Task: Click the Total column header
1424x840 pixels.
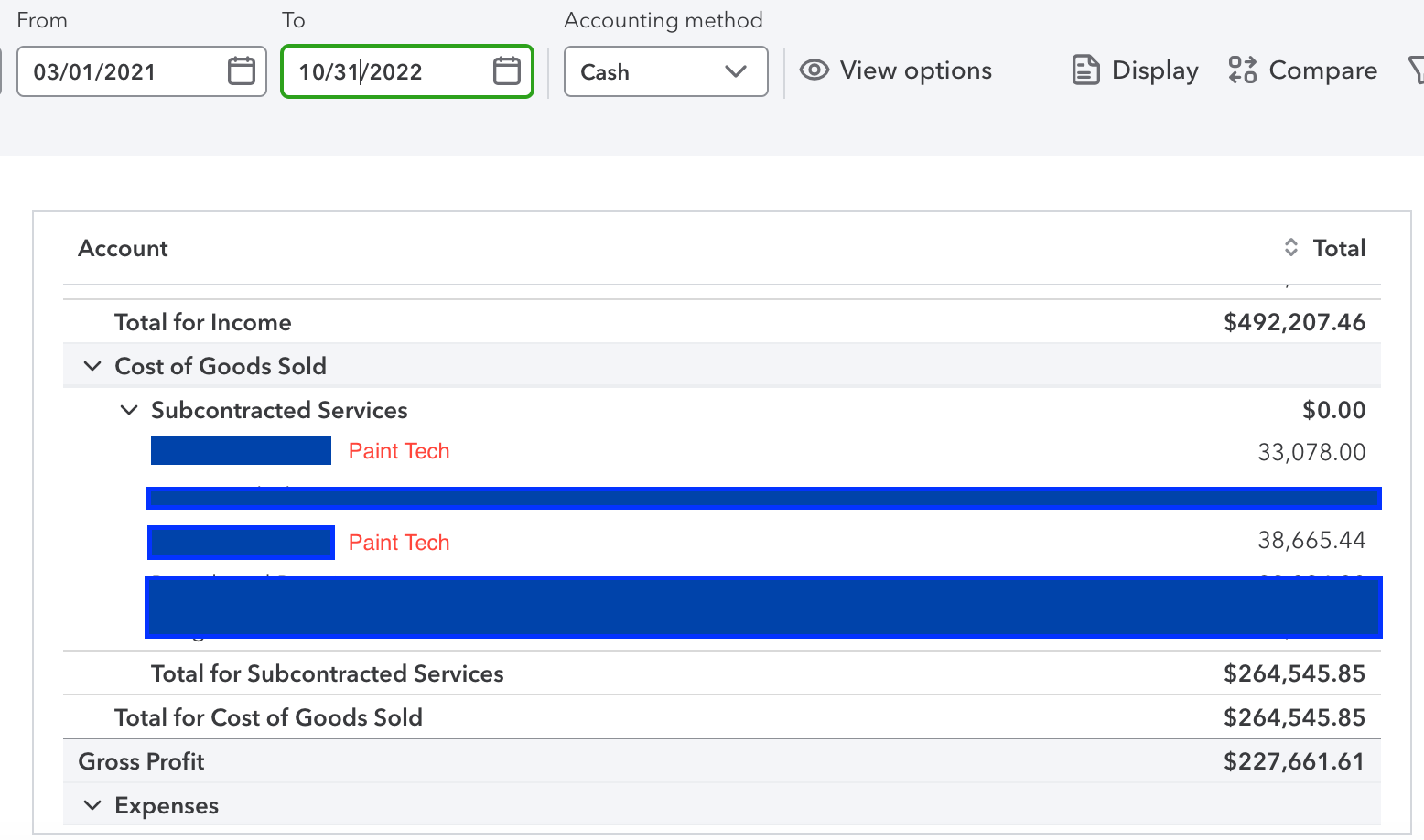Action: pyautogui.click(x=1339, y=248)
